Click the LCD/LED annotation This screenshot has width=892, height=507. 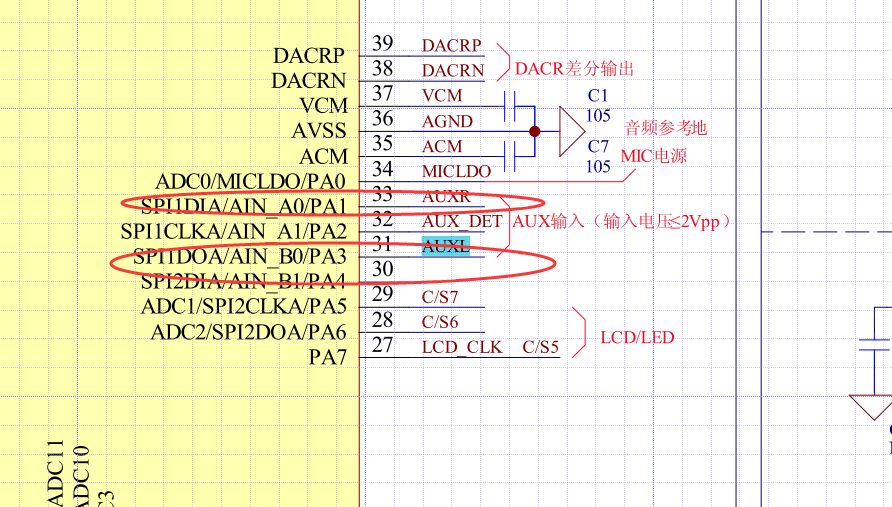(x=637, y=337)
